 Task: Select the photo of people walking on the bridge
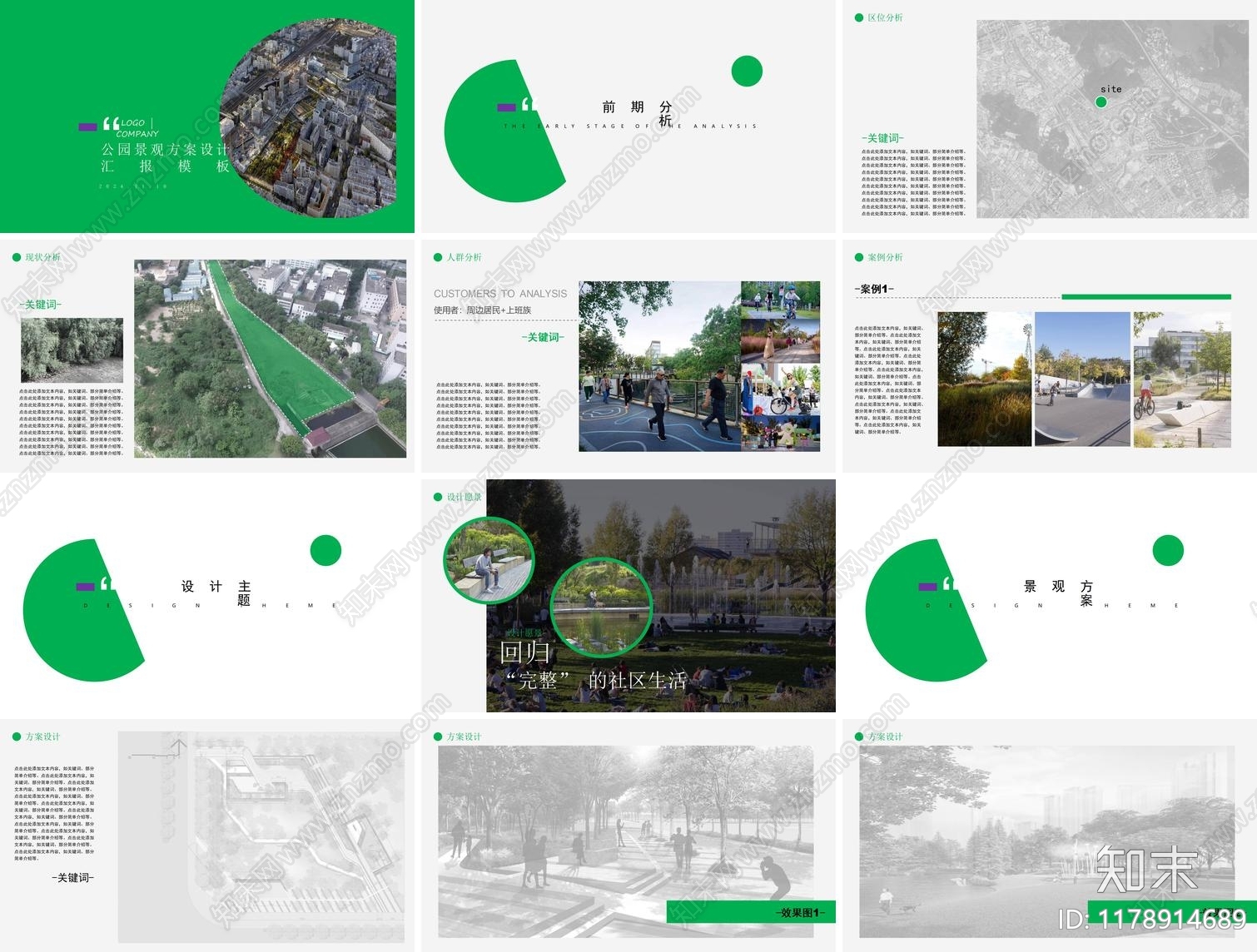[x=659, y=366]
